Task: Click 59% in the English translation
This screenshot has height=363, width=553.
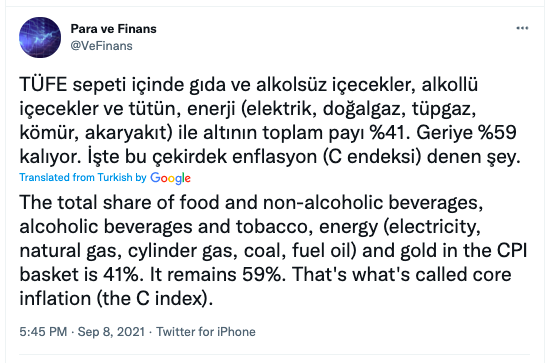Action: pos(261,274)
